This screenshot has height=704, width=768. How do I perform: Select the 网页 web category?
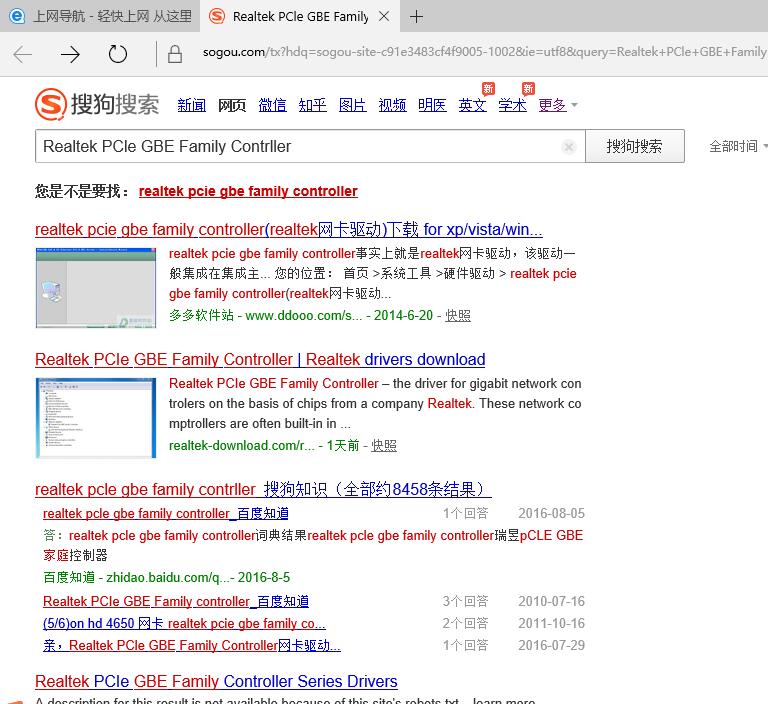[232, 105]
